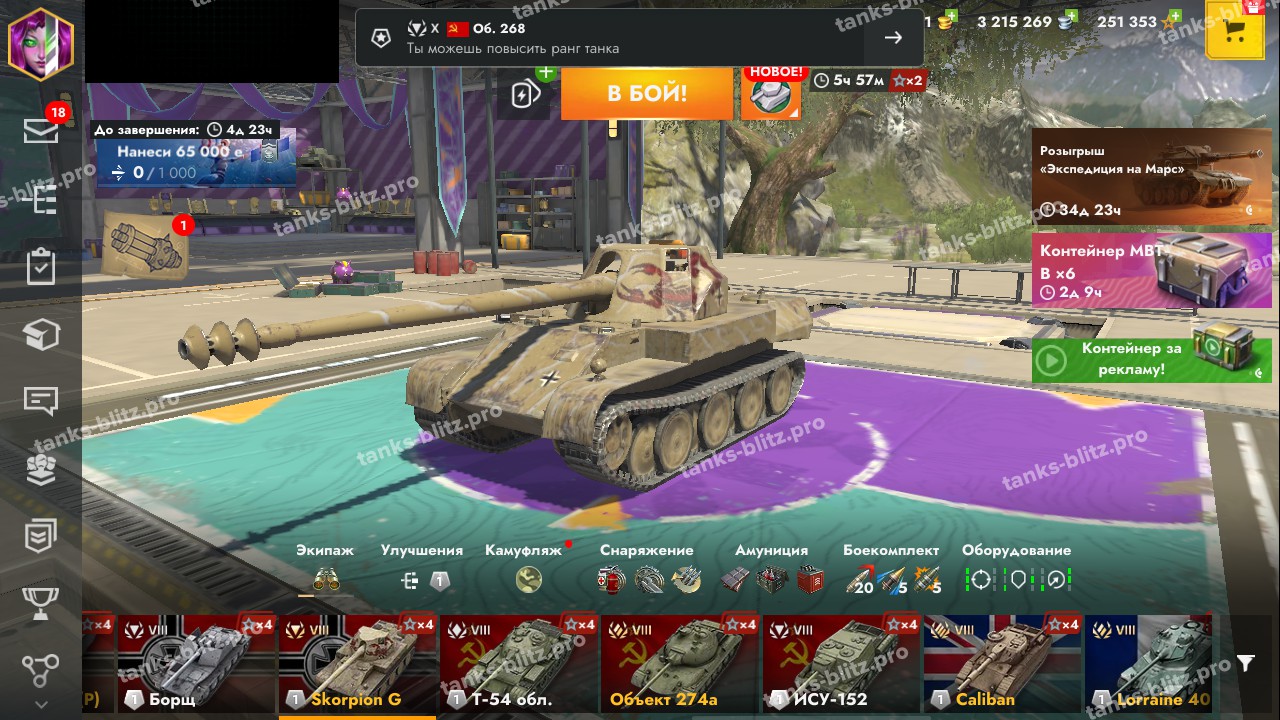The height and width of the screenshot is (720, 1280).
Task: Click the player avatar portrait
Action: [41, 41]
